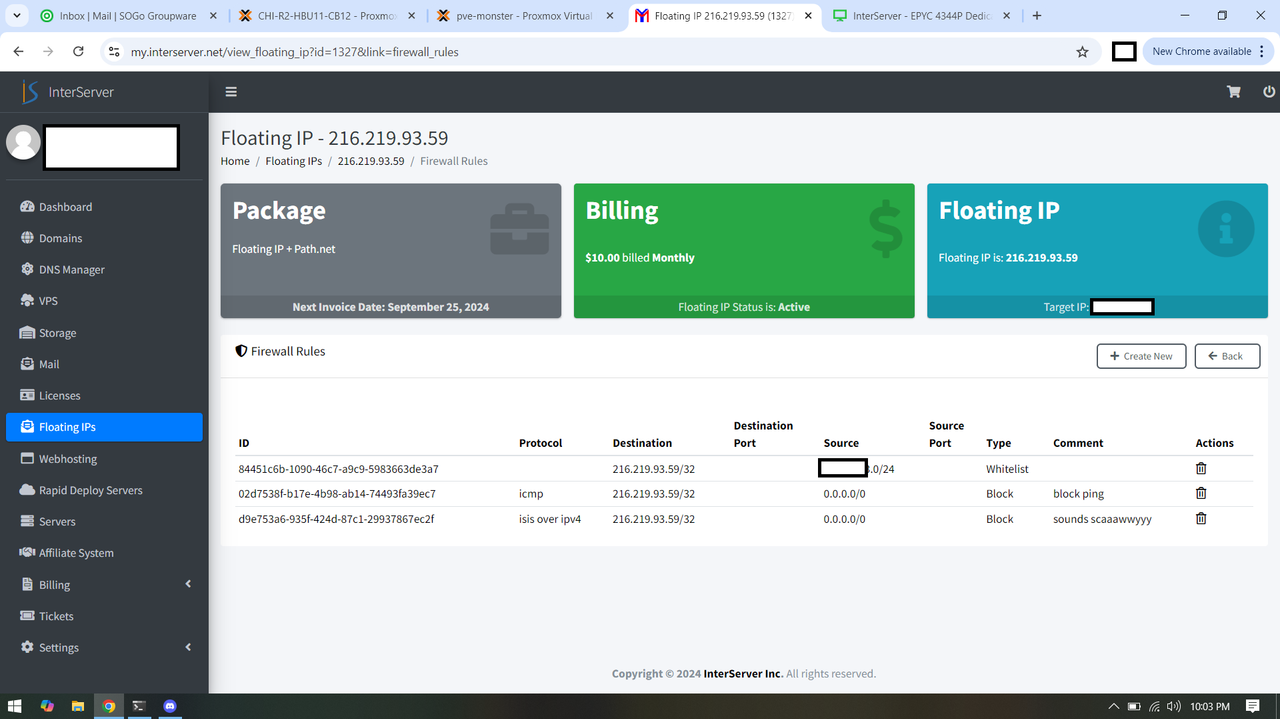Screen dimensions: 1280x719
Task: Click Create New firewall rule button
Action: coord(1141,356)
